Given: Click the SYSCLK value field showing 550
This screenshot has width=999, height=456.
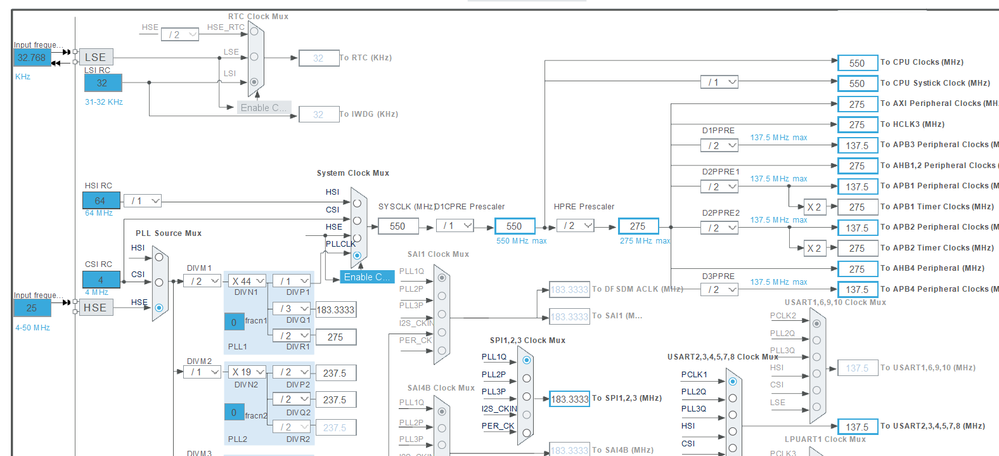Looking at the screenshot, I should coord(396,226).
